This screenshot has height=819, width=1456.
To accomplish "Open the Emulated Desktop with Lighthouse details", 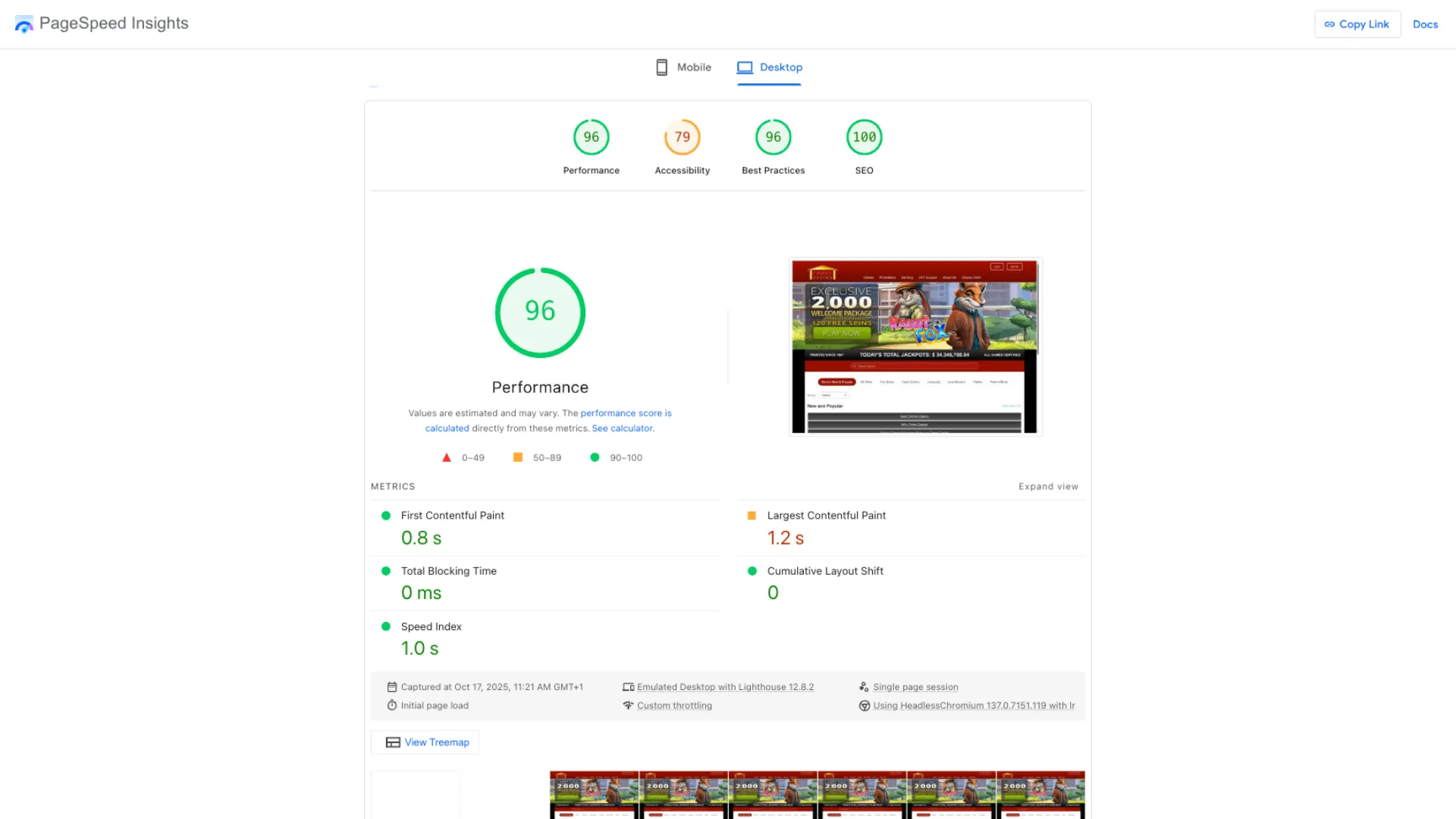I will 725,686.
